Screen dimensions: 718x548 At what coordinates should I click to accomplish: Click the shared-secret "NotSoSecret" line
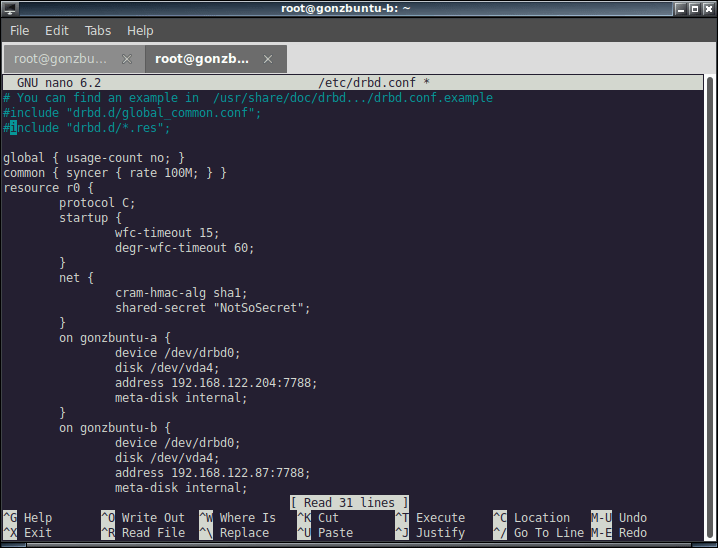coord(212,308)
